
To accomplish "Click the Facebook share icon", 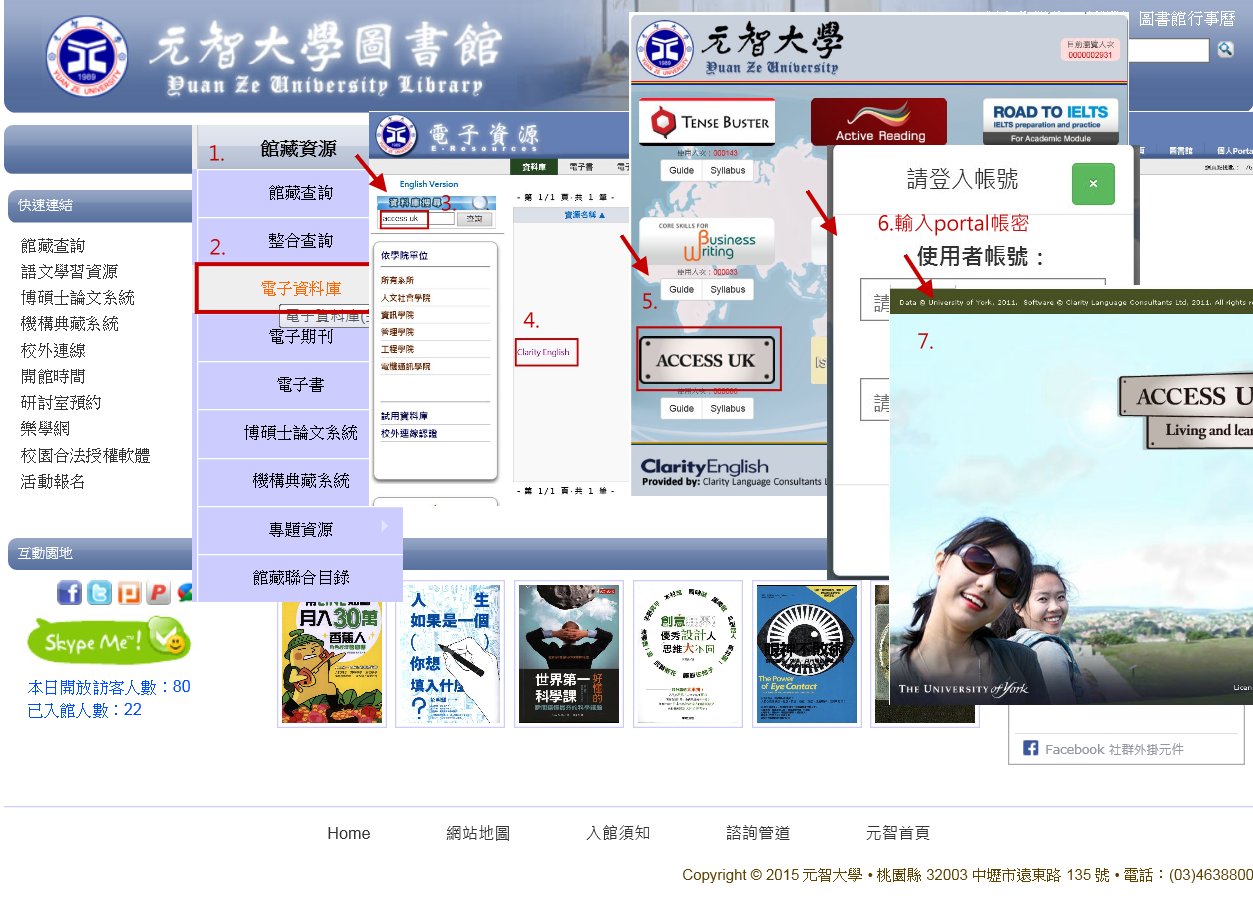I will [x=69, y=592].
